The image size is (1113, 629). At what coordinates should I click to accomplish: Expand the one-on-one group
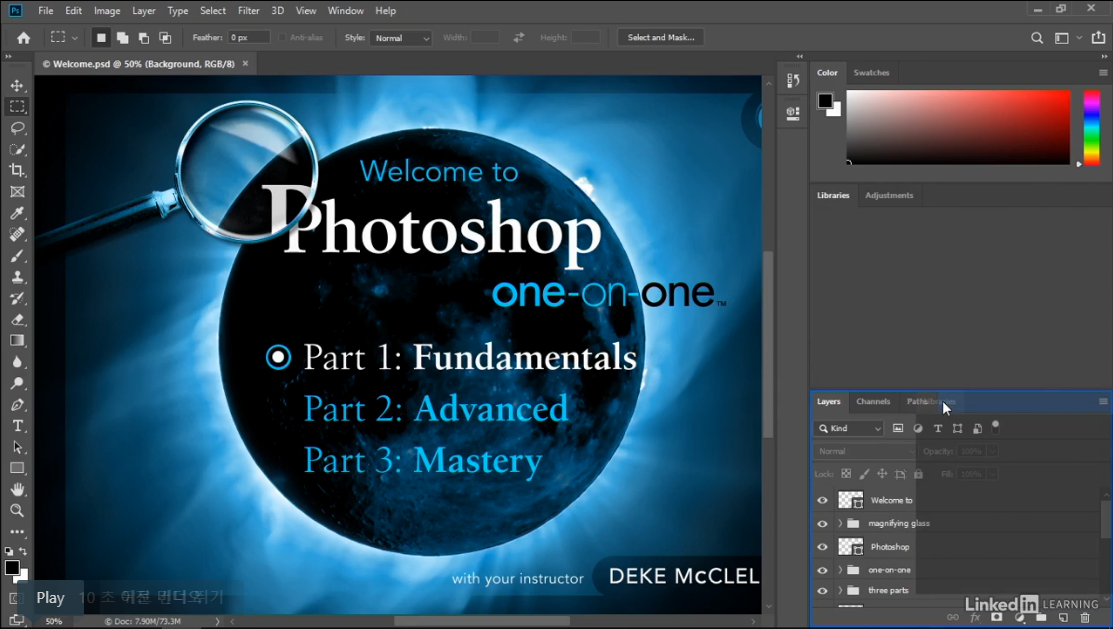(840, 570)
